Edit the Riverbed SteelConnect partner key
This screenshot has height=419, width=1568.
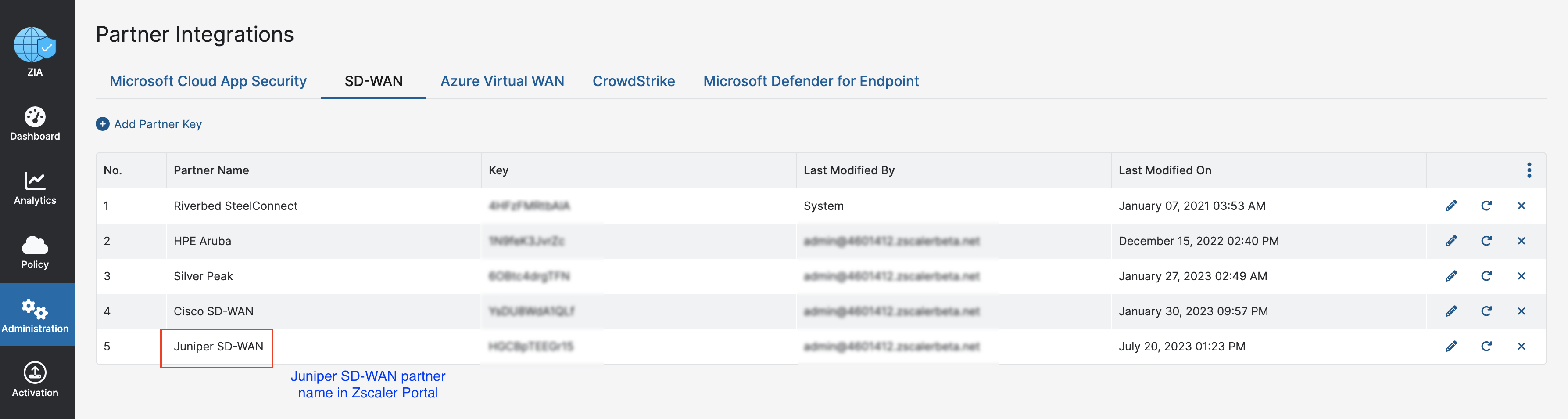[x=1451, y=206]
